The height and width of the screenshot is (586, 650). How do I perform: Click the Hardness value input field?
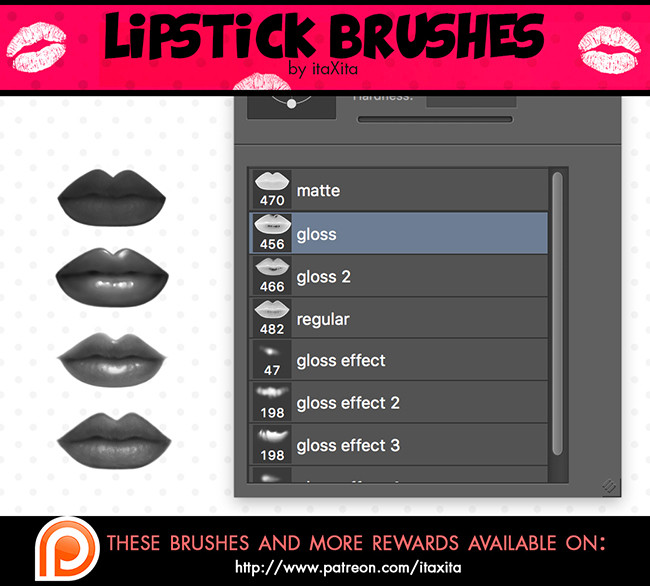(x=471, y=102)
